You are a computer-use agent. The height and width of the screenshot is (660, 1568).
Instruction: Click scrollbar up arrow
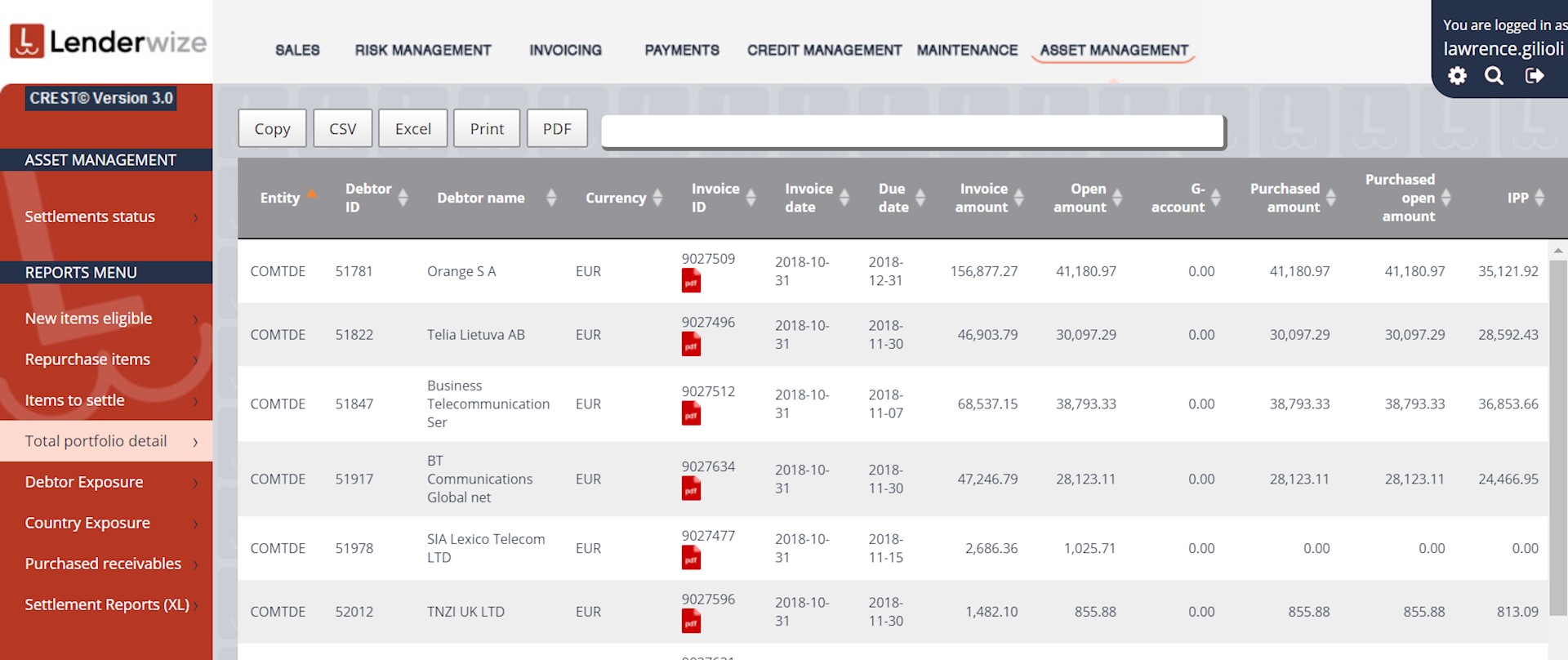pos(1558,250)
